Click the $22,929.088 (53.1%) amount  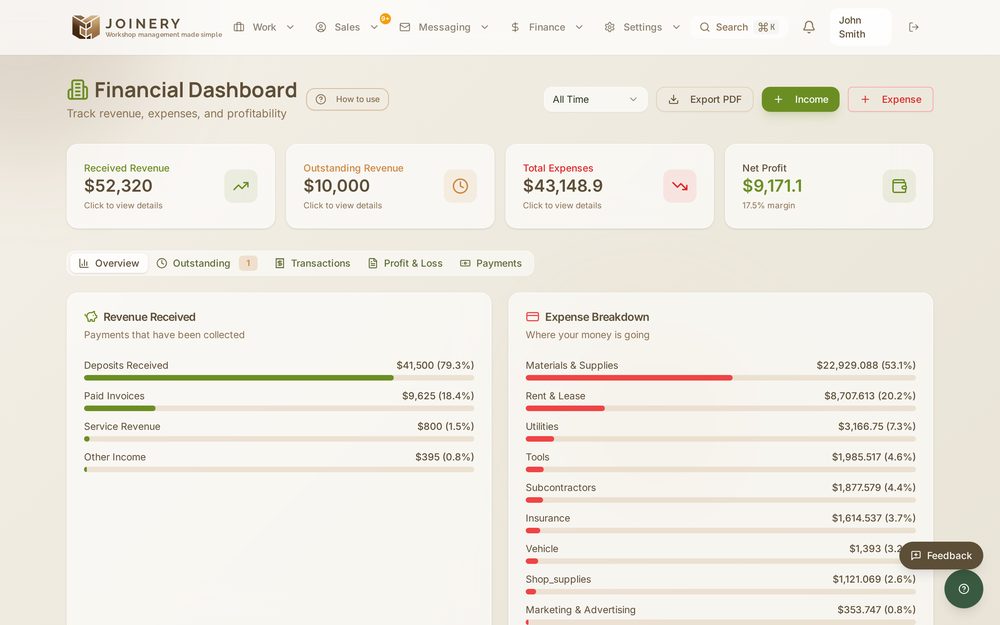866,365
